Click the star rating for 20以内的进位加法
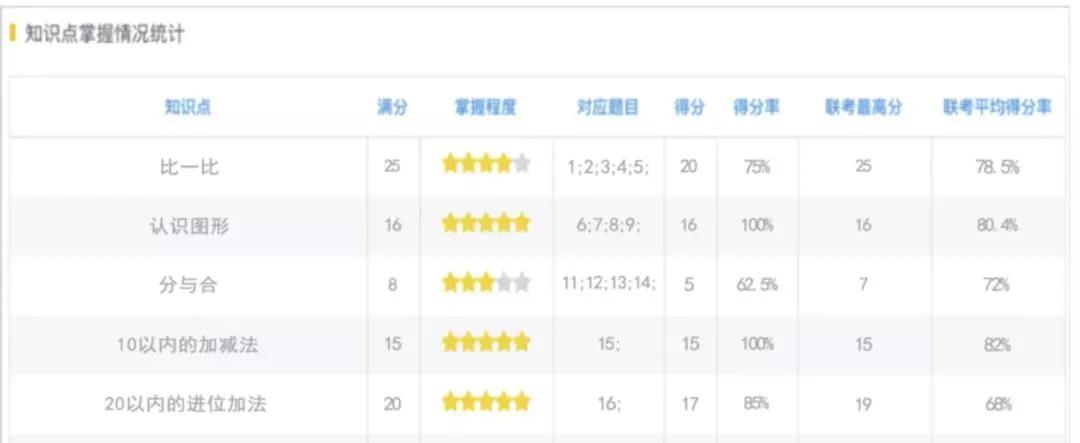1080x443 pixels. tap(486, 403)
